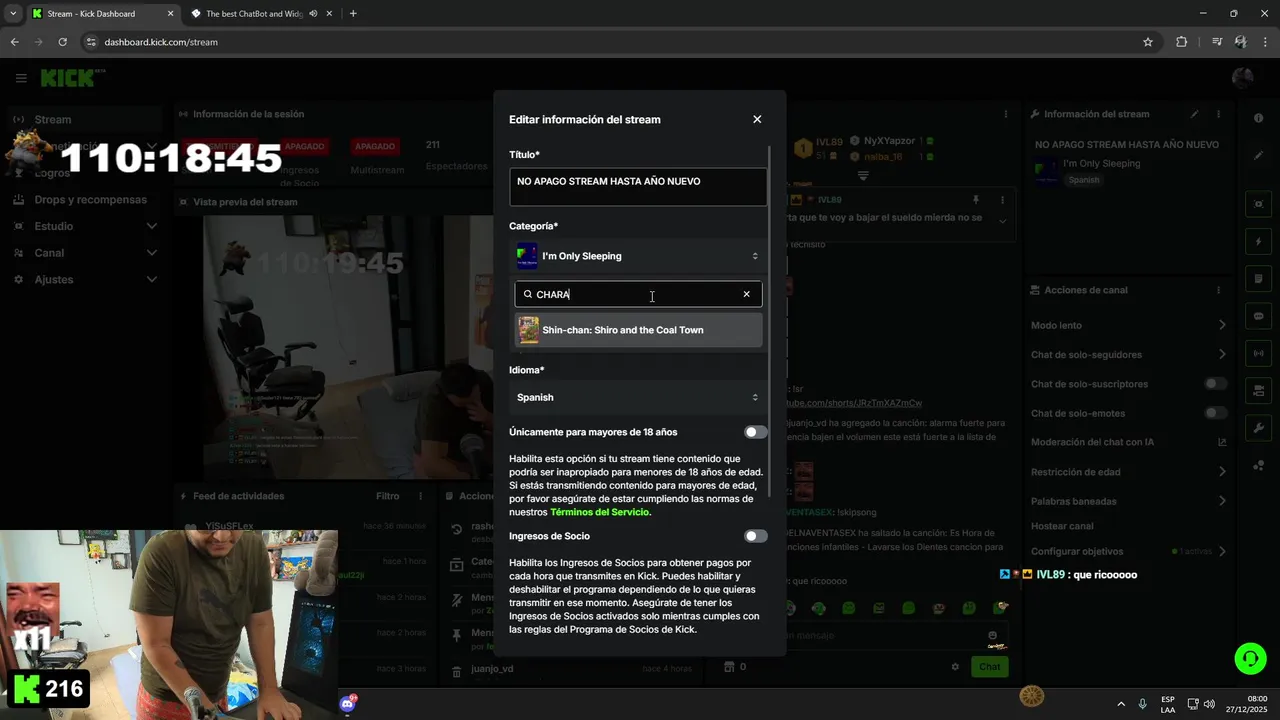Image resolution: width=1280 pixels, height=720 pixels.
Task: Select Shin-chan: Shiro and the Coal Town result
Action: tap(638, 330)
